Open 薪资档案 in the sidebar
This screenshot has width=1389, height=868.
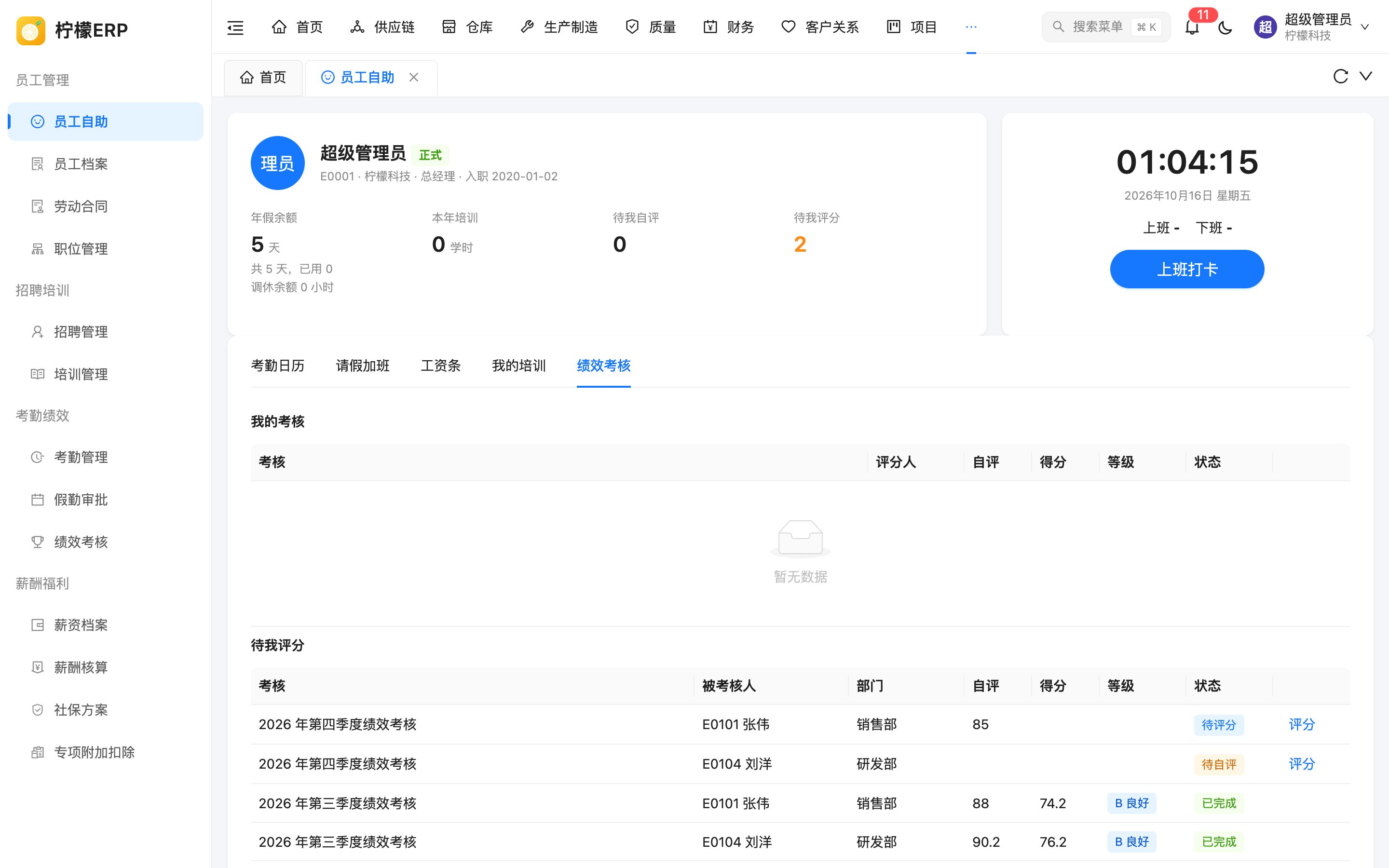(106, 625)
